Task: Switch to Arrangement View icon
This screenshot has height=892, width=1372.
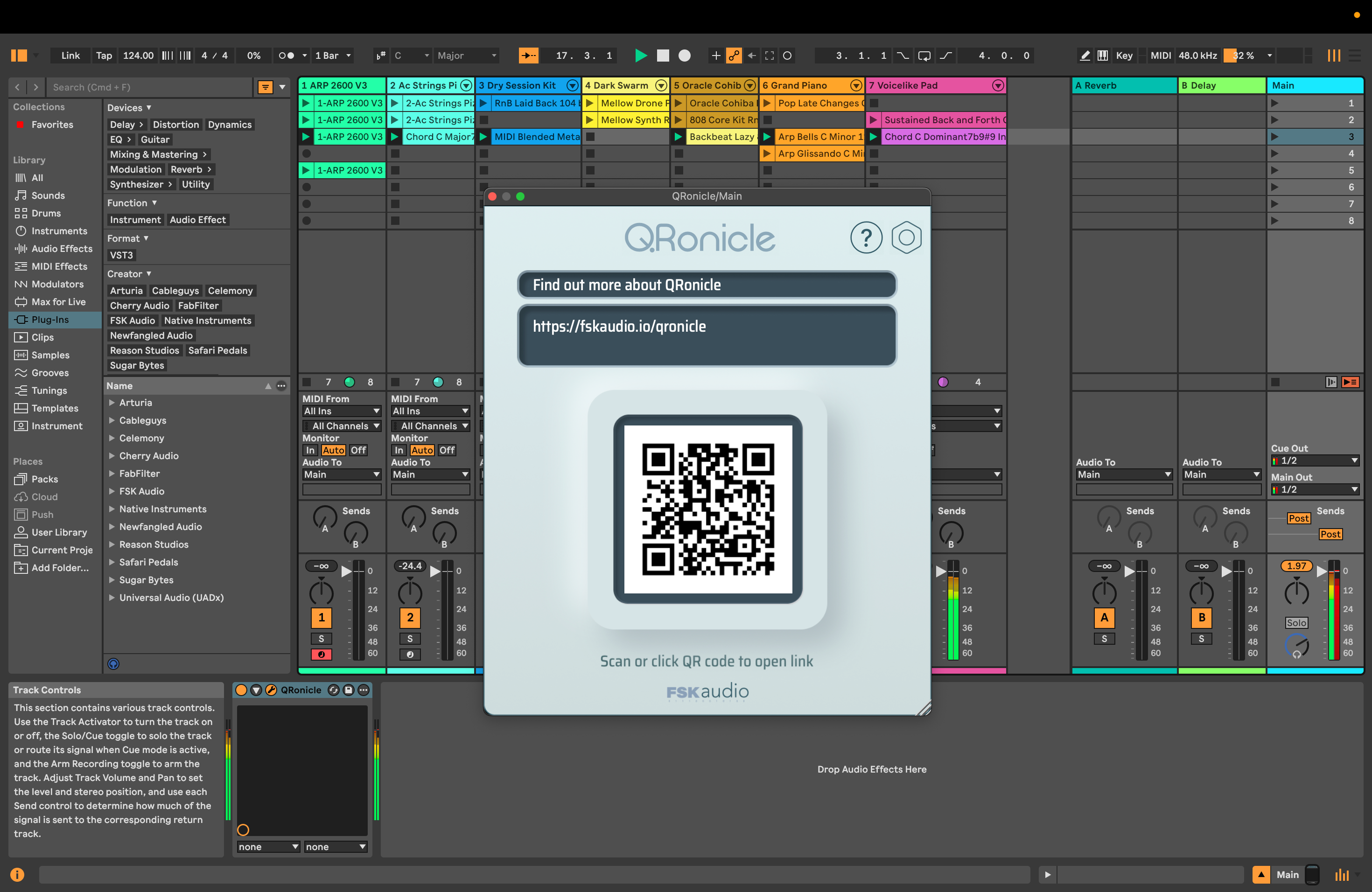Action: (x=1355, y=56)
